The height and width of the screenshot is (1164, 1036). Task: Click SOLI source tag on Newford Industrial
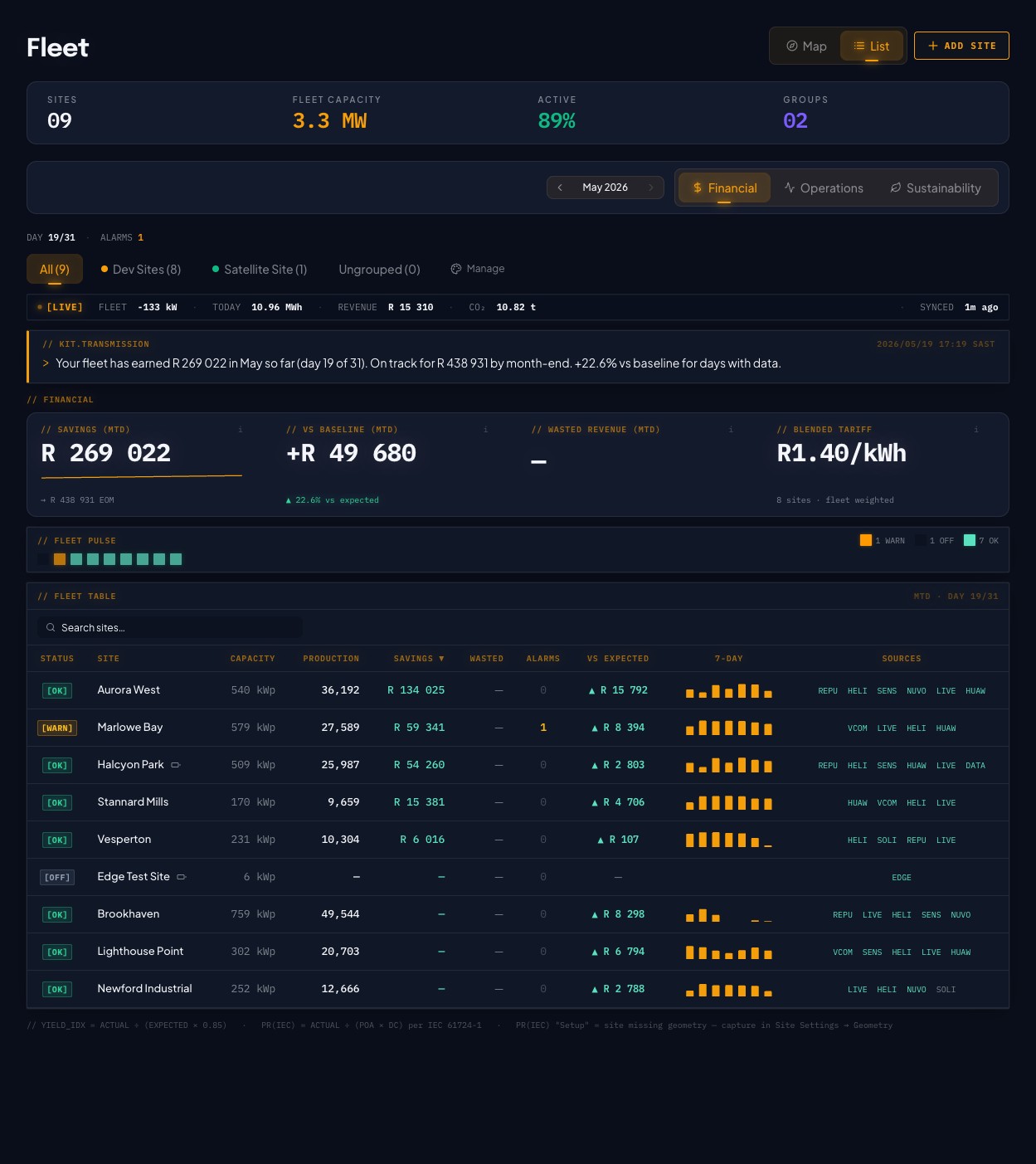pos(946,990)
